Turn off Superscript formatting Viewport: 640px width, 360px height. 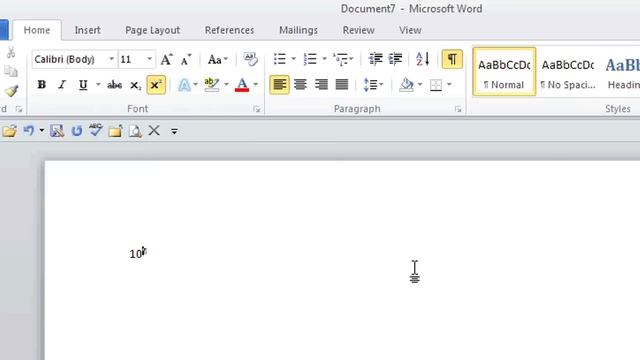[156, 85]
